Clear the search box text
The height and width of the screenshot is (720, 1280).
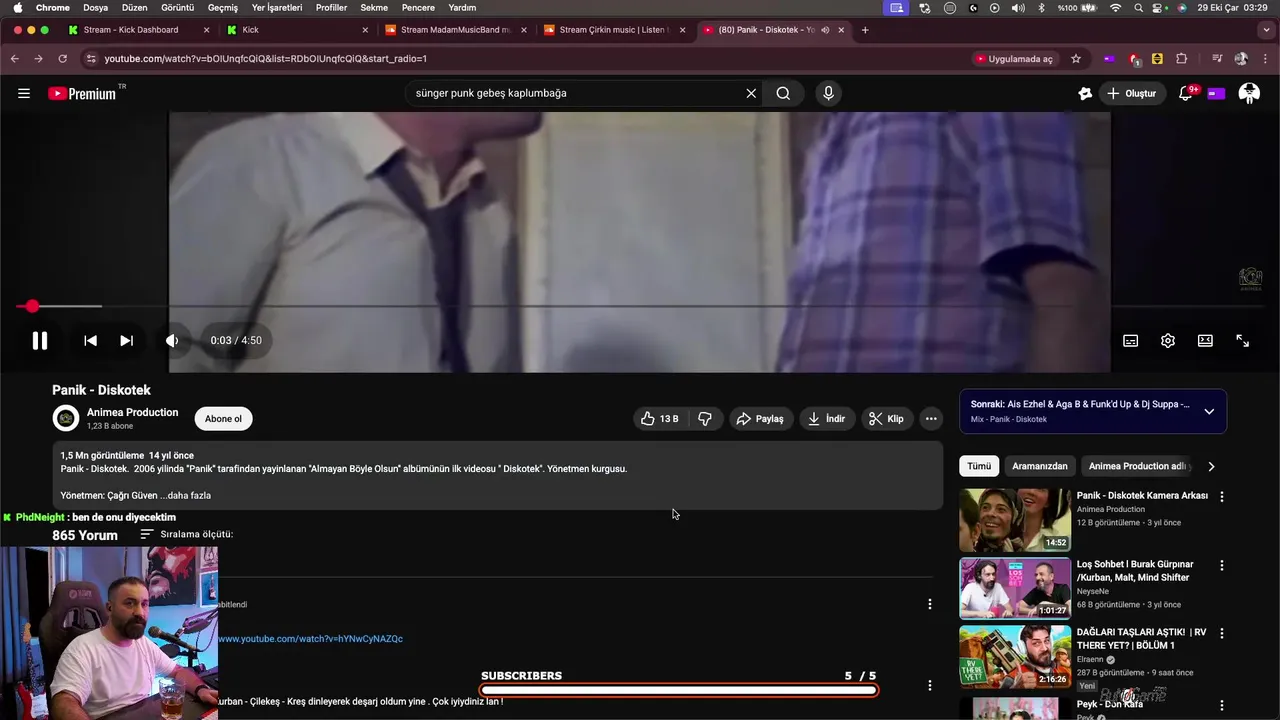click(751, 93)
